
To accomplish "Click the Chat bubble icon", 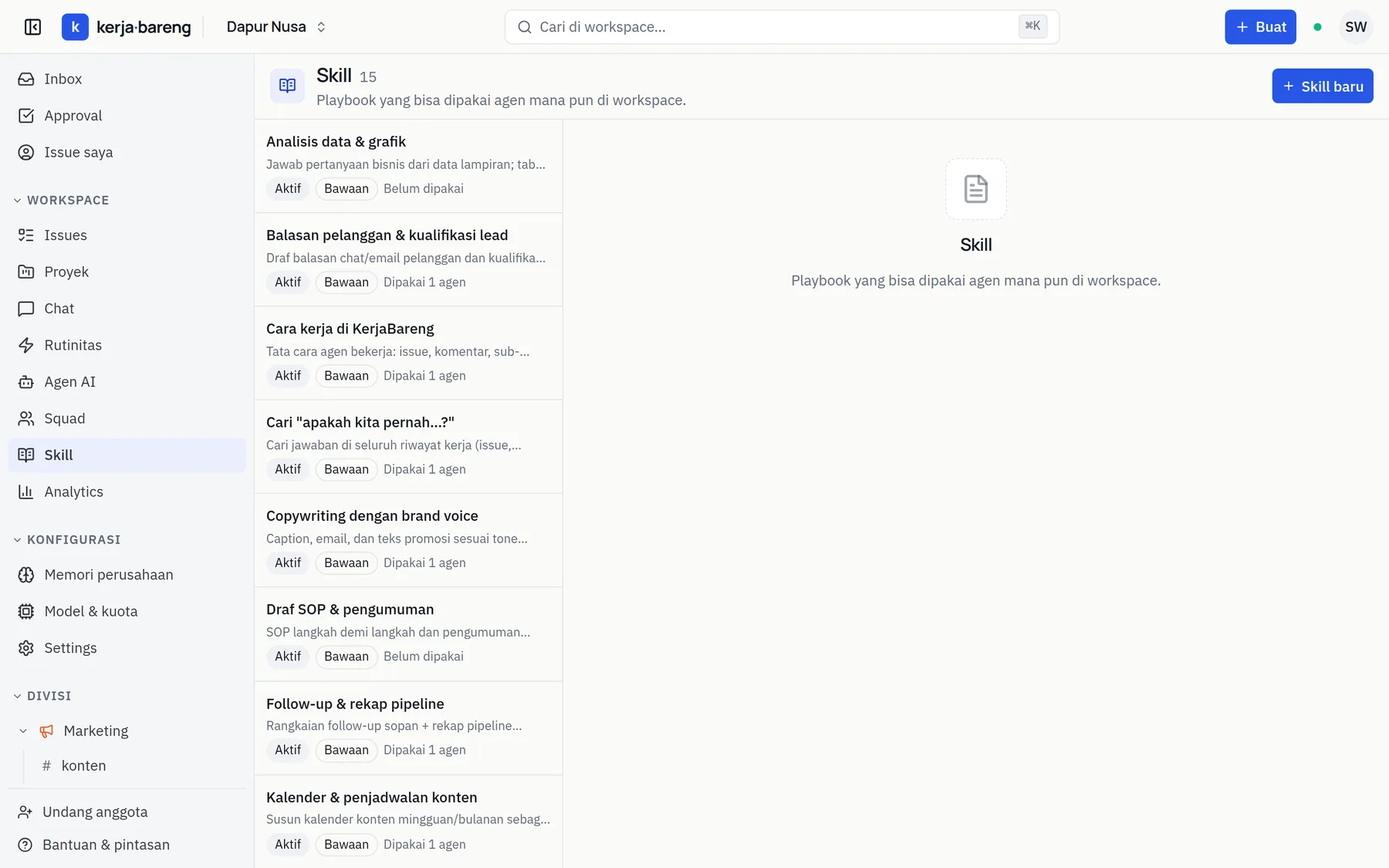I will tap(26, 309).
